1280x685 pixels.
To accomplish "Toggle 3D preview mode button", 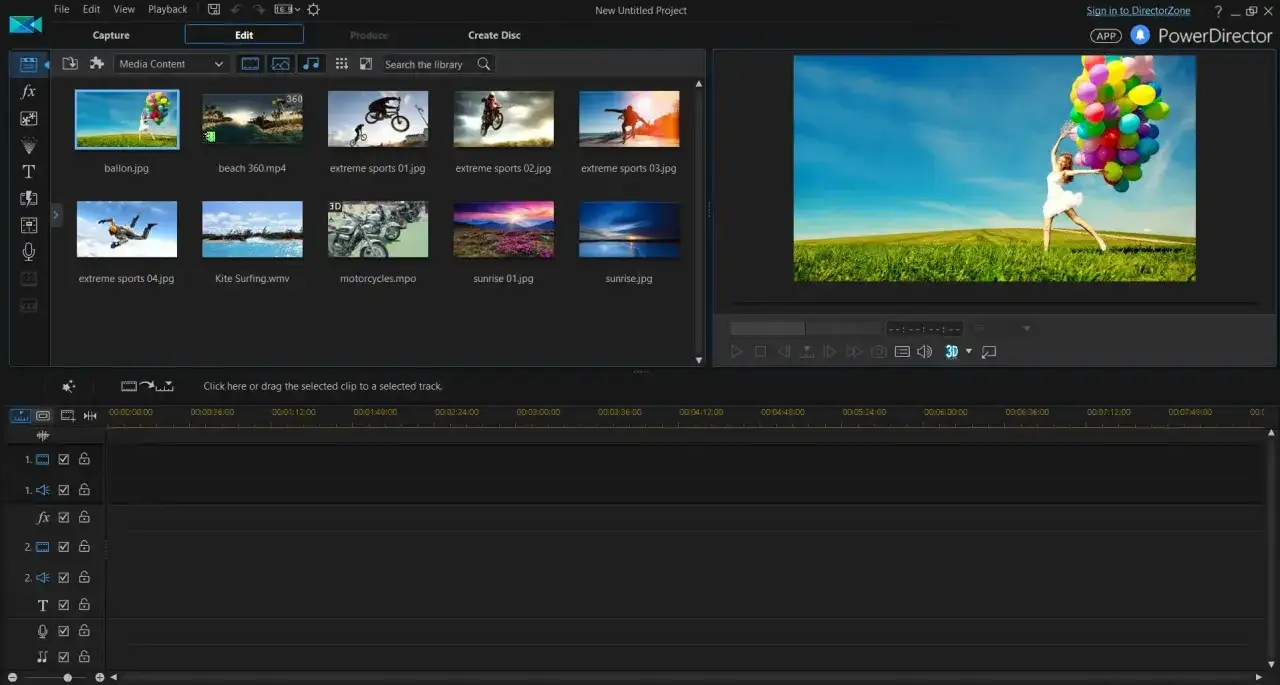I will [952, 352].
